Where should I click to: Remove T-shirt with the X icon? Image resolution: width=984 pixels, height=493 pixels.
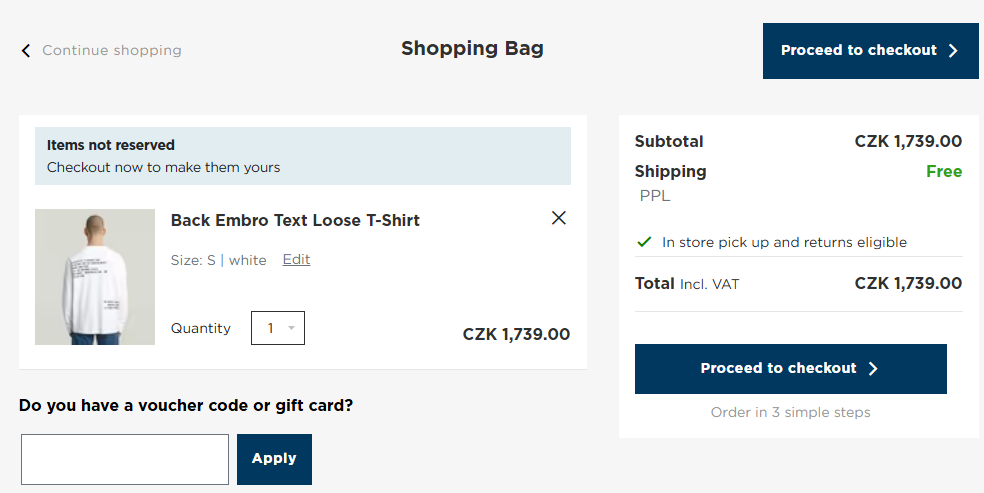tap(559, 218)
